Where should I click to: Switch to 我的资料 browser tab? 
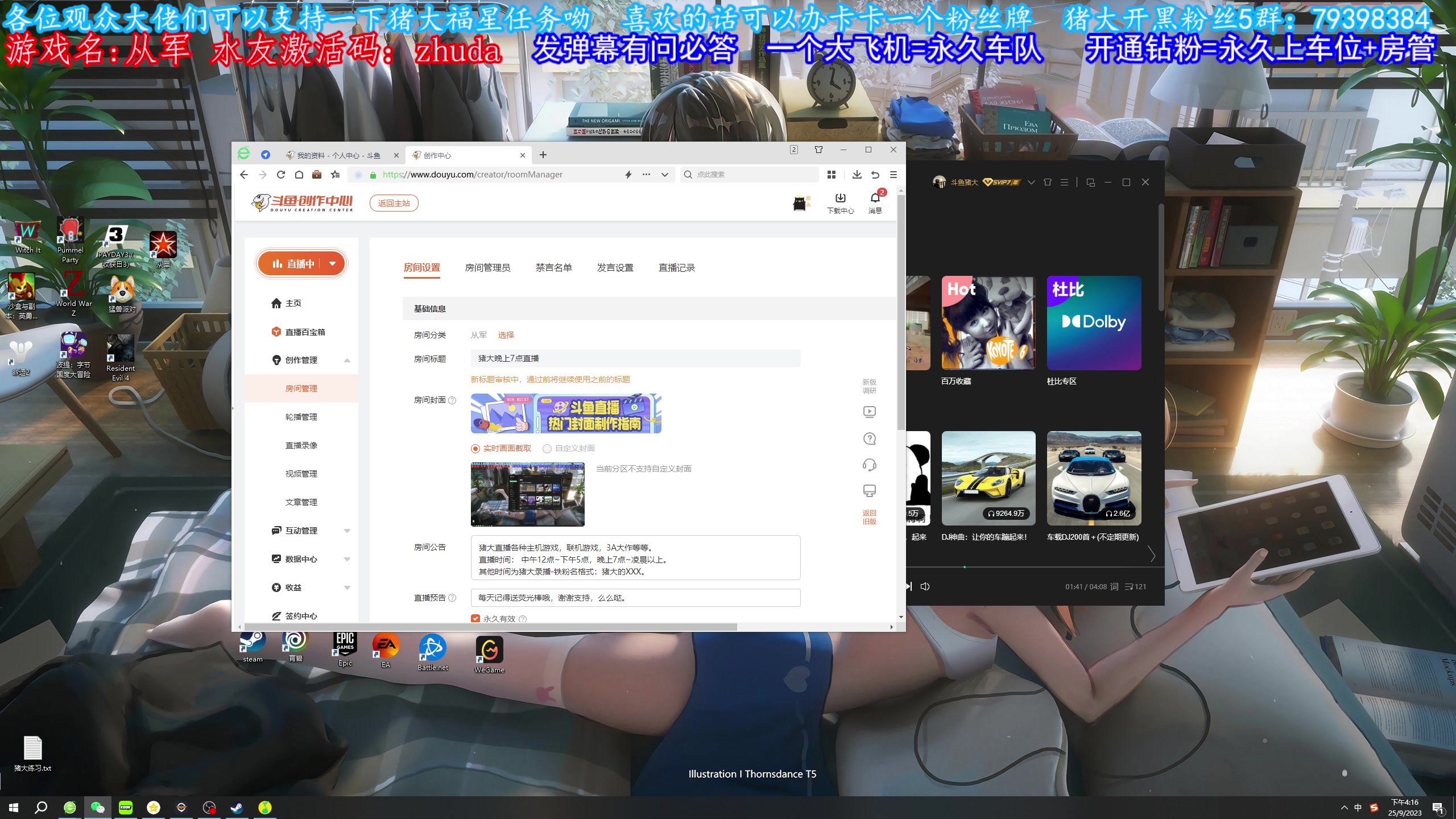(x=339, y=155)
